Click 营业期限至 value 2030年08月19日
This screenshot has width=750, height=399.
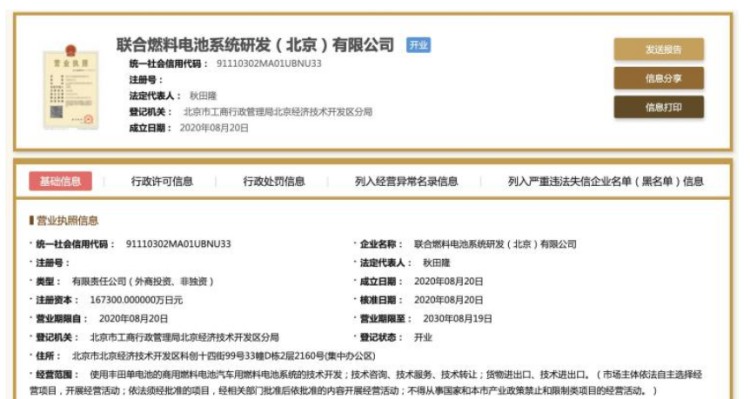point(457,319)
